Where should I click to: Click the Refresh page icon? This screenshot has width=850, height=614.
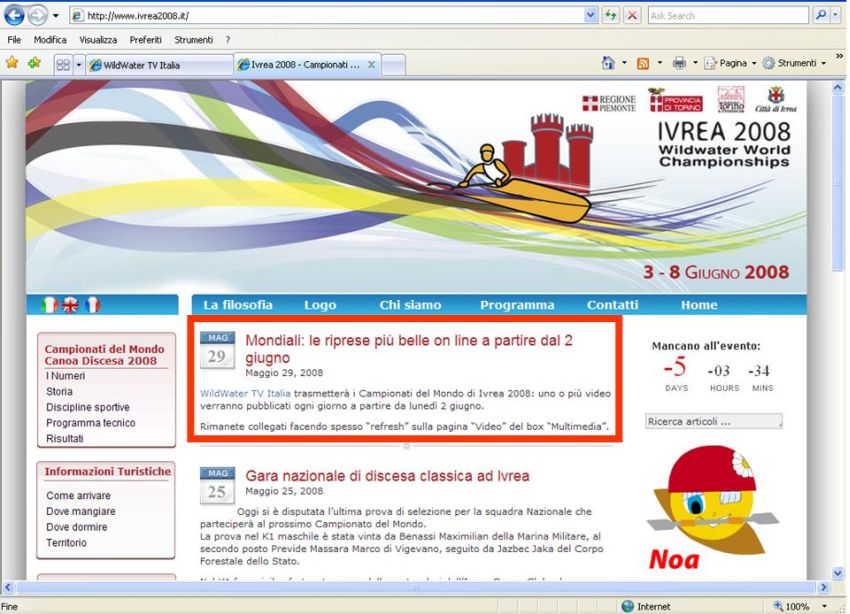click(x=610, y=16)
